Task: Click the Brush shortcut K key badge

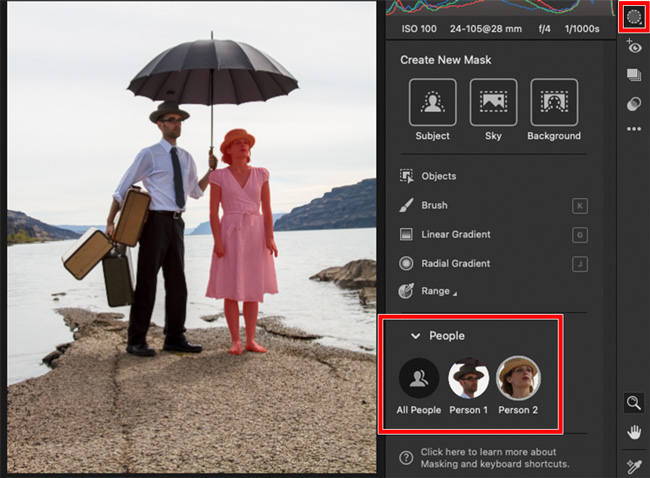Action: pyautogui.click(x=580, y=206)
